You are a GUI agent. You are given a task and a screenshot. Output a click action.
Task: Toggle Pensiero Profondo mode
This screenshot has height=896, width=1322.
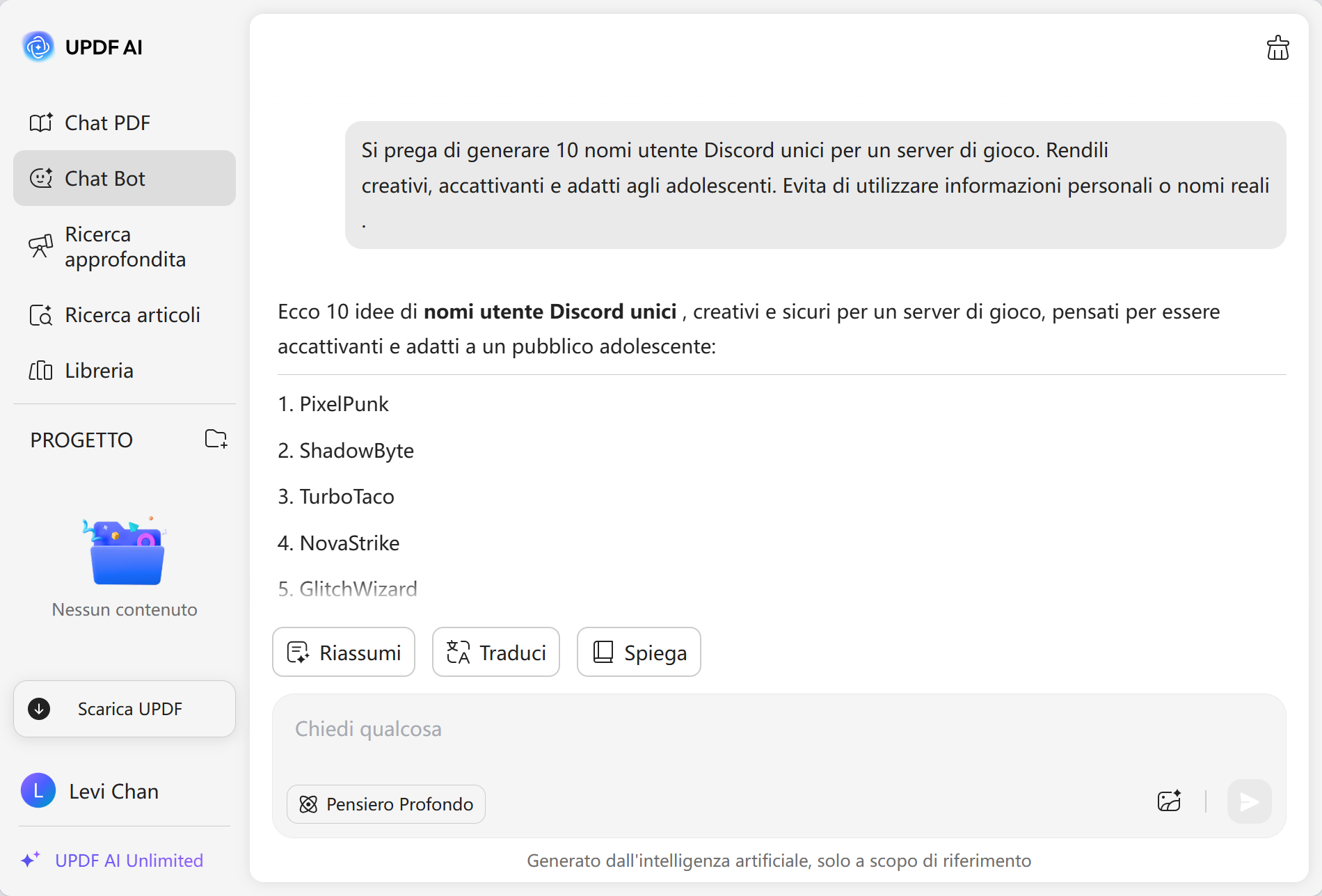click(x=386, y=804)
